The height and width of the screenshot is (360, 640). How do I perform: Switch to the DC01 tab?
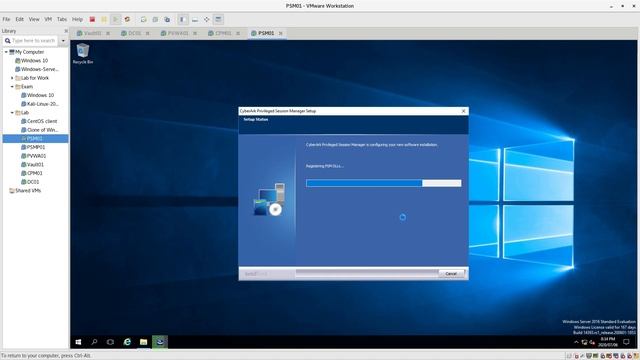click(x=131, y=33)
